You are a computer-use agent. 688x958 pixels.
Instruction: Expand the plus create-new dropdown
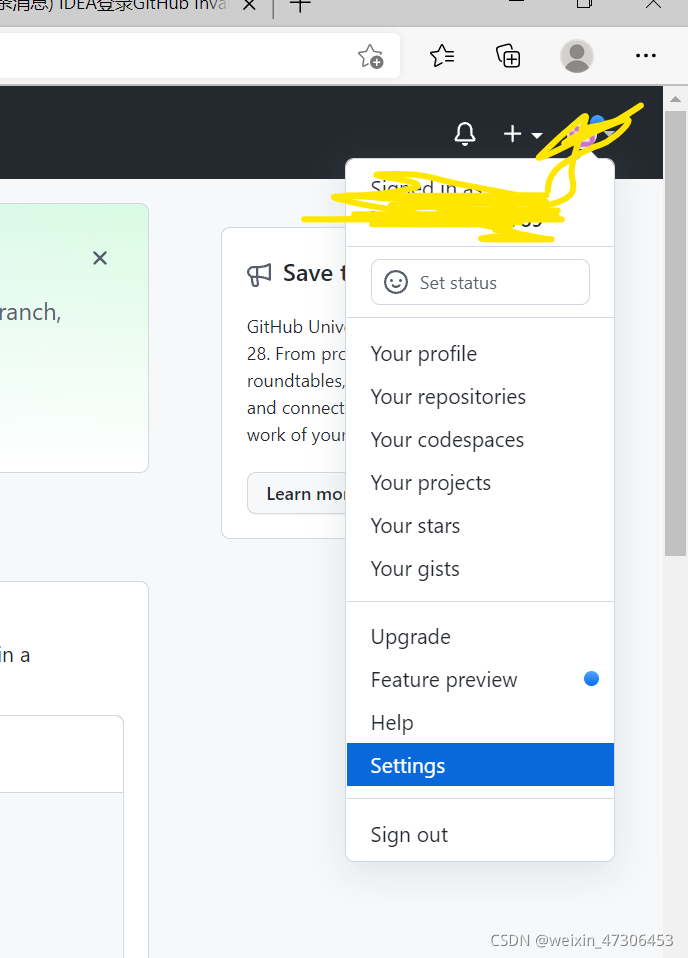[x=522, y=134]
